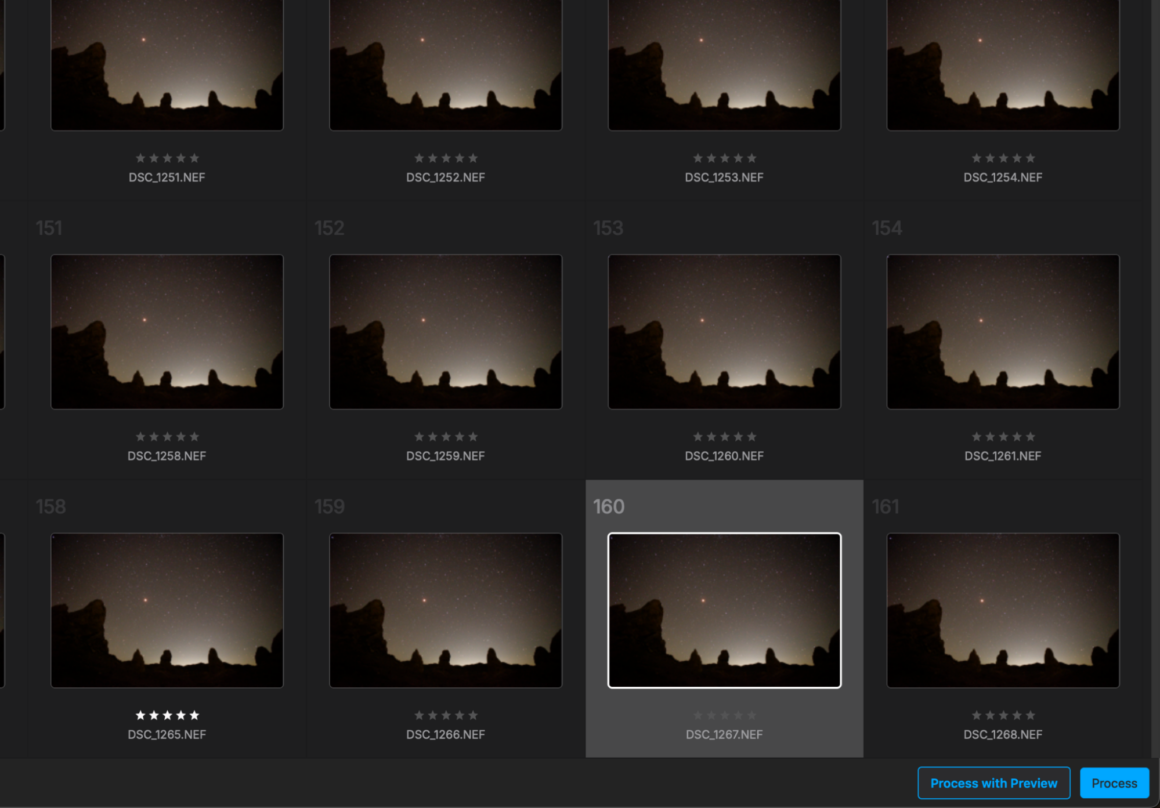This screenshot has height=808, width=1160.
Task: Select the DSC_1268.NEF thumbnail
Action: pyautogui.click(x=1003, y=610)
